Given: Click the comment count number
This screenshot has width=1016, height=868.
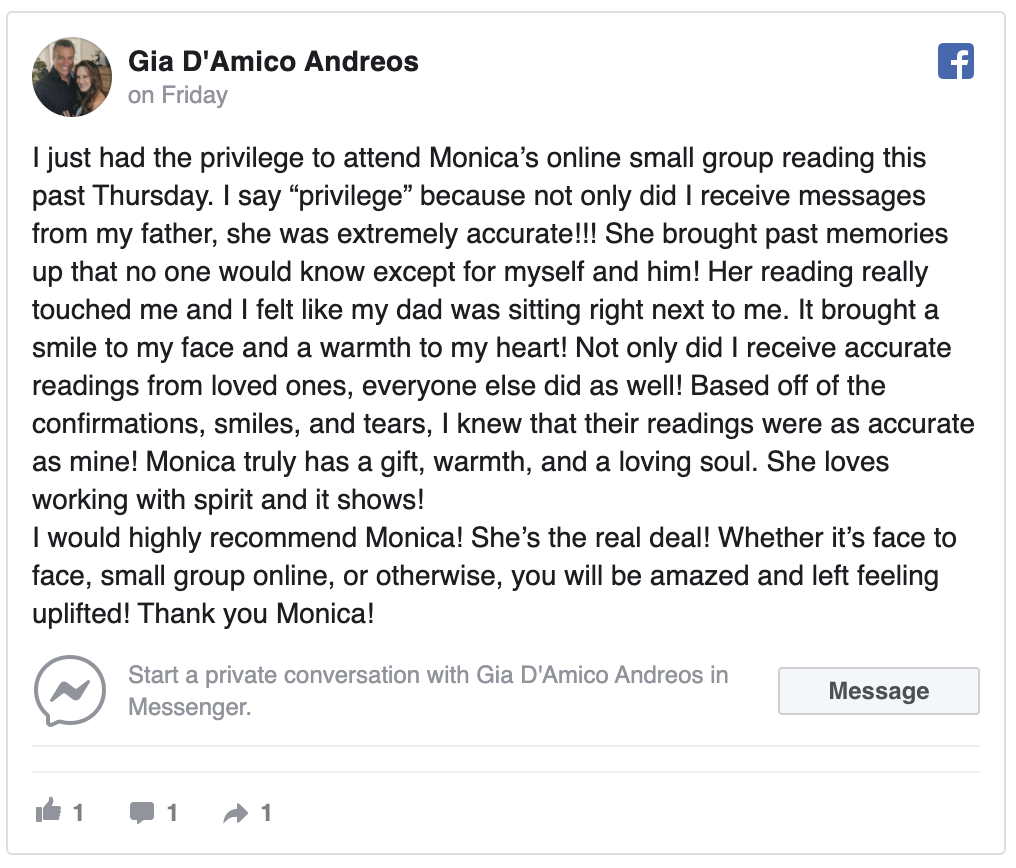Looking at the screenshot, I should 172,812.
